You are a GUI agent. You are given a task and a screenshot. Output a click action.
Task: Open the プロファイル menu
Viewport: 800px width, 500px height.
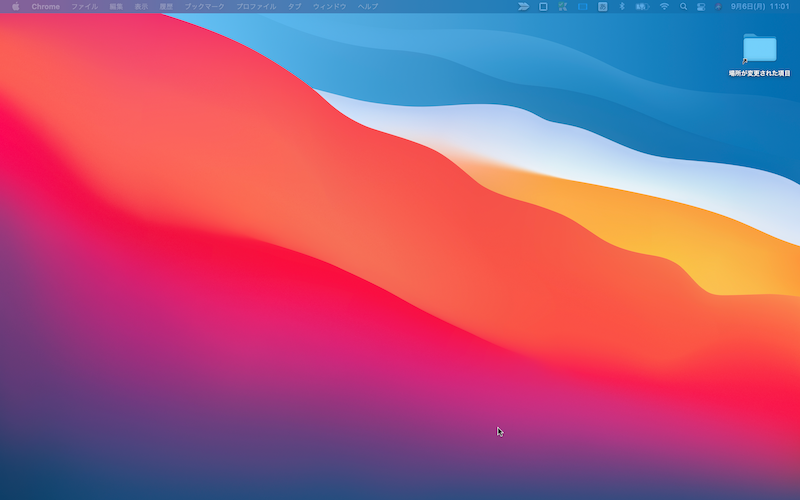click(256, 7)
